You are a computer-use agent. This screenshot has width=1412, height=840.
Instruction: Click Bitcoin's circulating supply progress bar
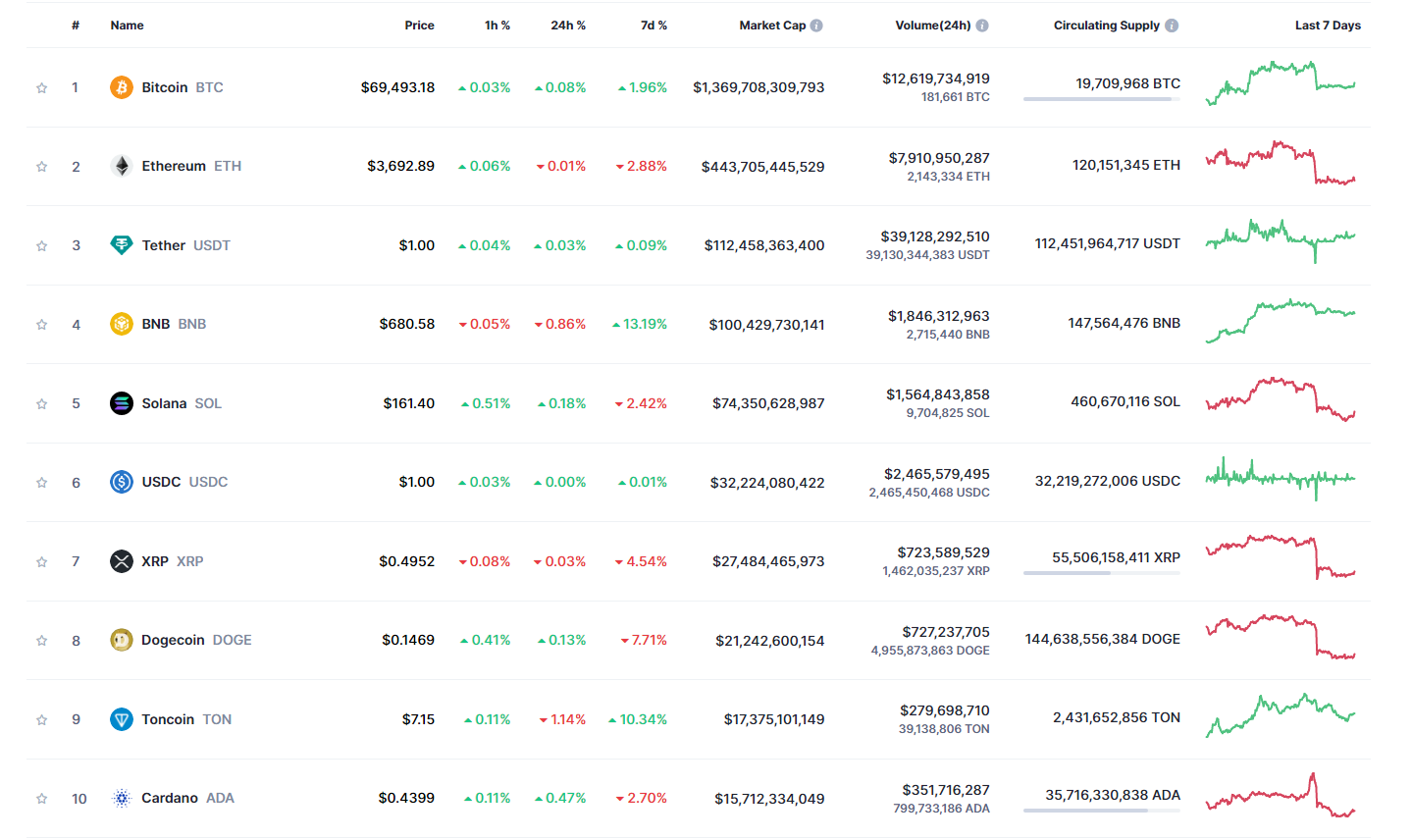click(x=1102, y=99)
